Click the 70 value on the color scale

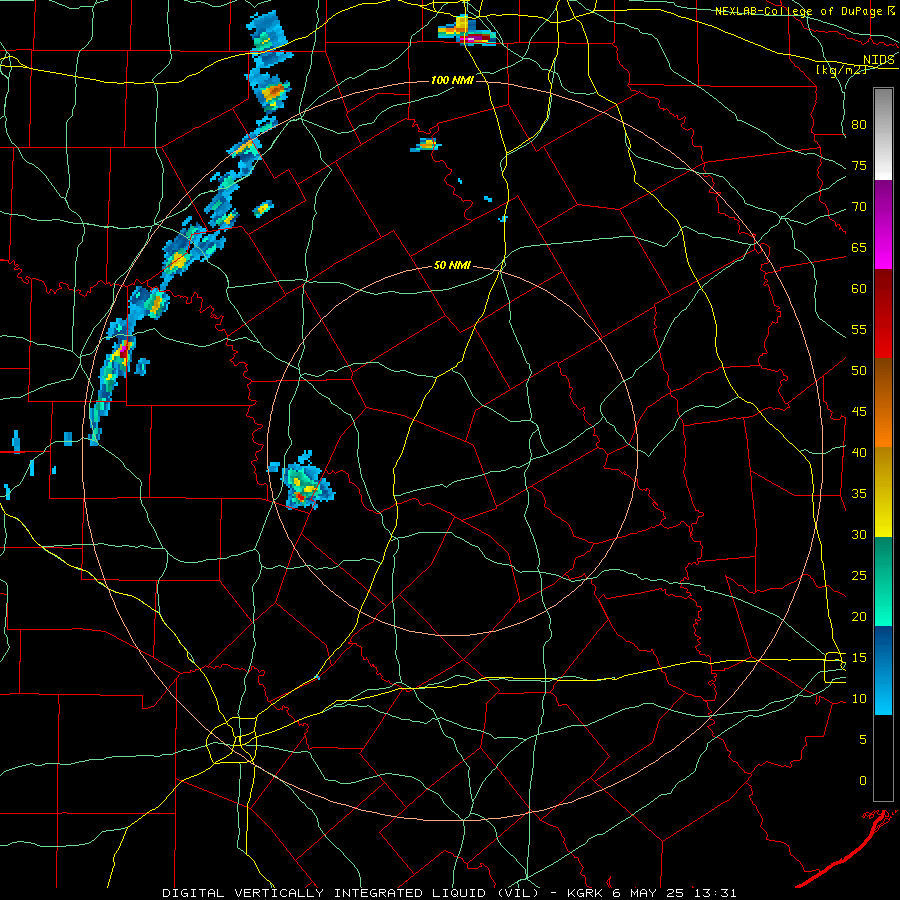pos(859,207)
